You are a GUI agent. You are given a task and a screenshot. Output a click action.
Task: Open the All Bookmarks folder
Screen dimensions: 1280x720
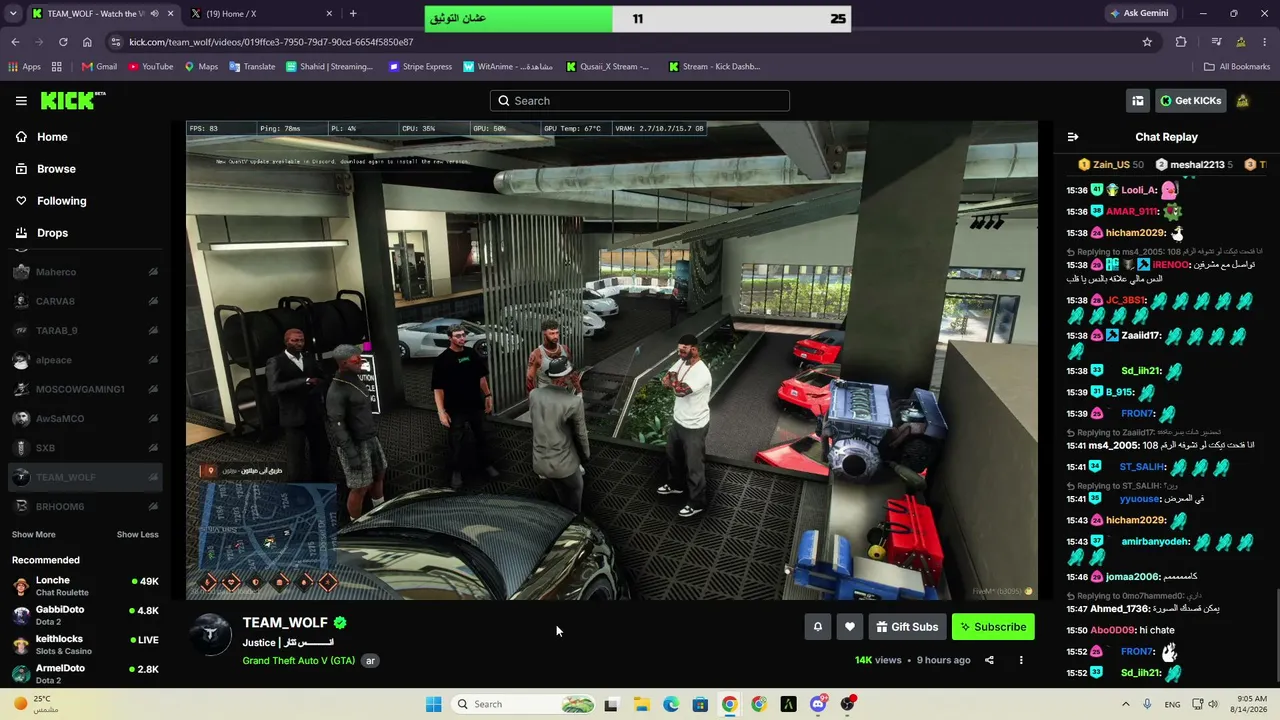[x=1237, y=67]
